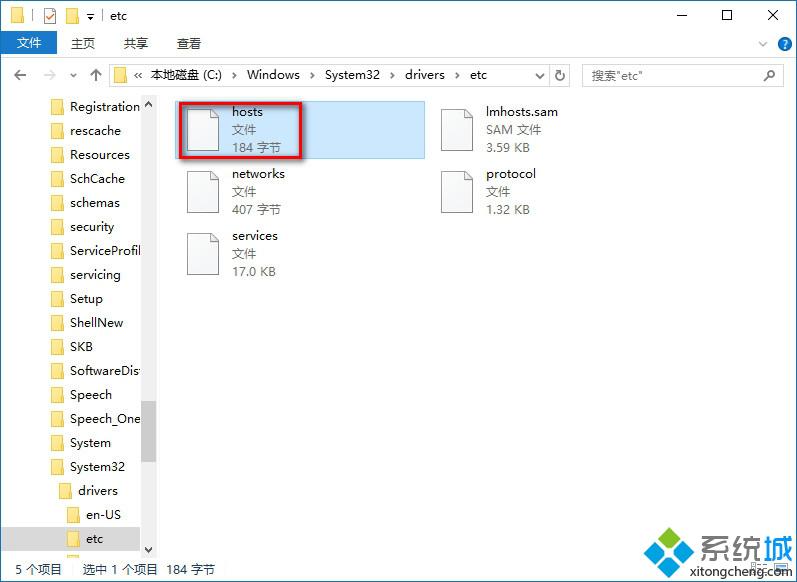Image resolution: width=797 pixels, height=582 pixels.
Task: Click etc in the address path
Action: coord(478,75)
